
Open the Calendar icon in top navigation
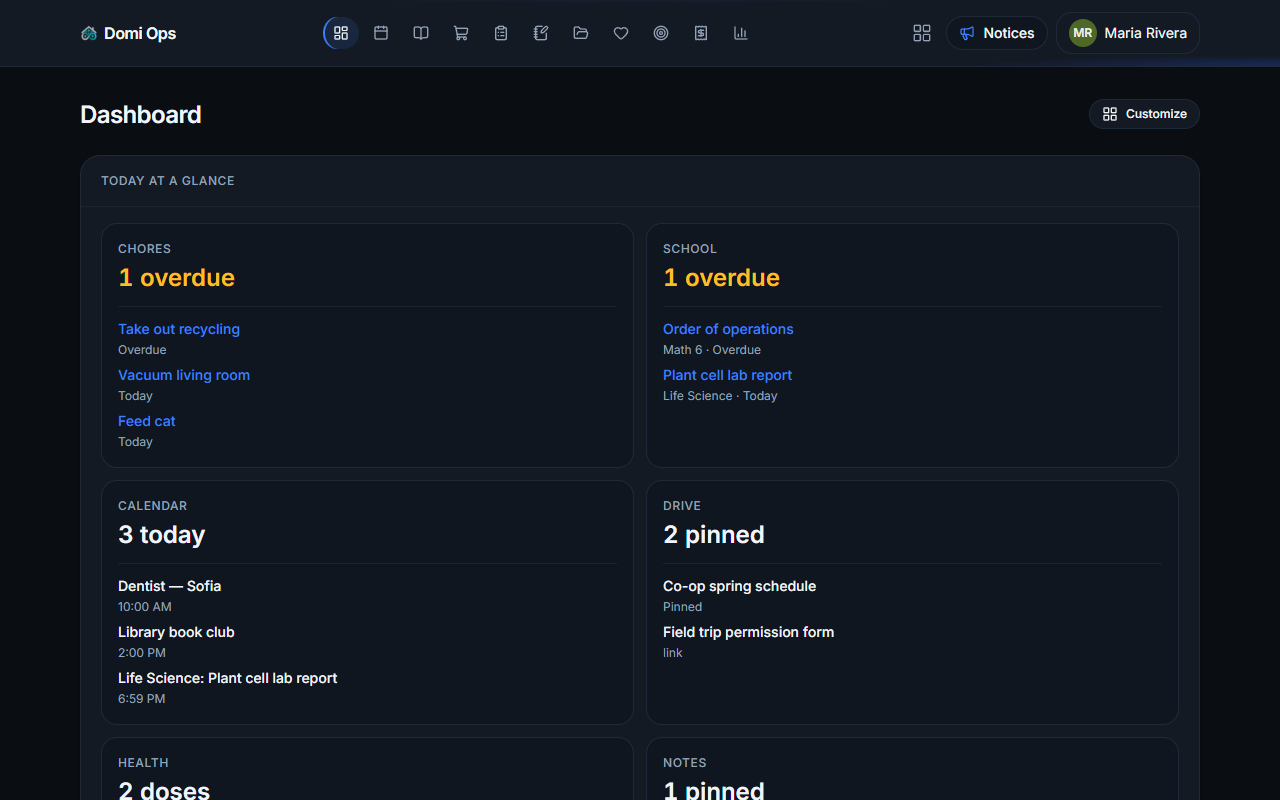tap(381, 33)
